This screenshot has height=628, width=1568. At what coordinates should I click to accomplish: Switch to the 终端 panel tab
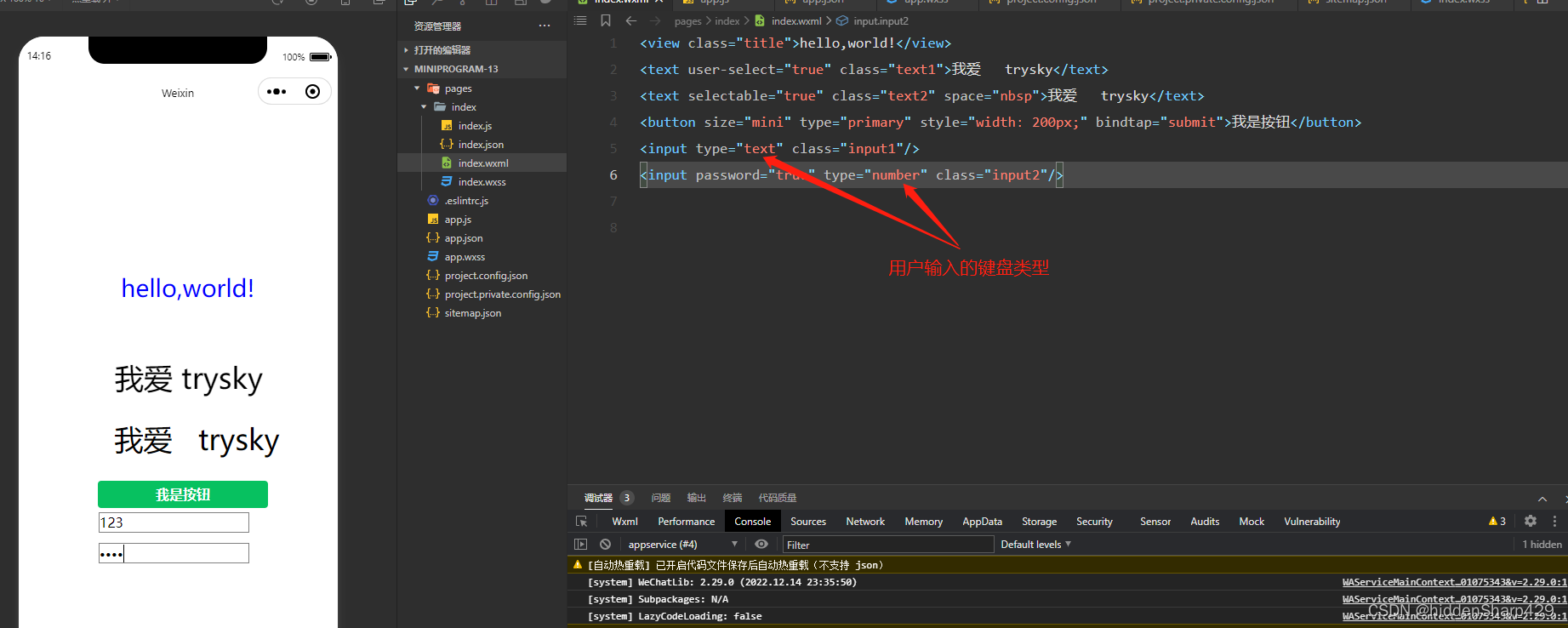tap(733, 498)
